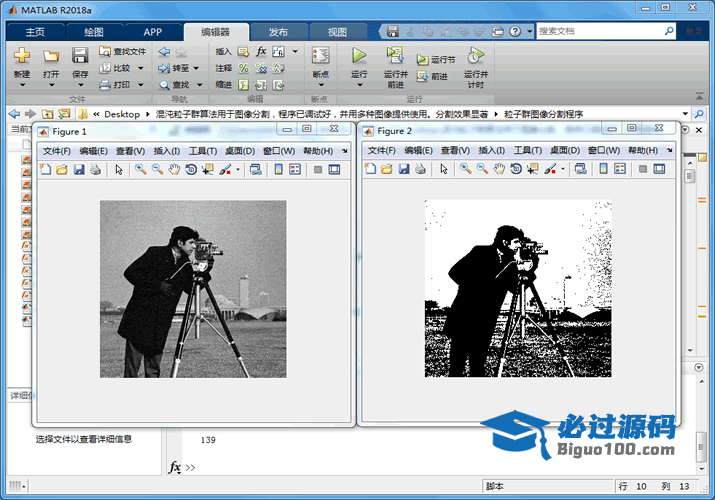The width and height of the screenshot is (715, 500).
Task: Open the address bar path dropdown arrow
Action: click(x=685, y=113)
